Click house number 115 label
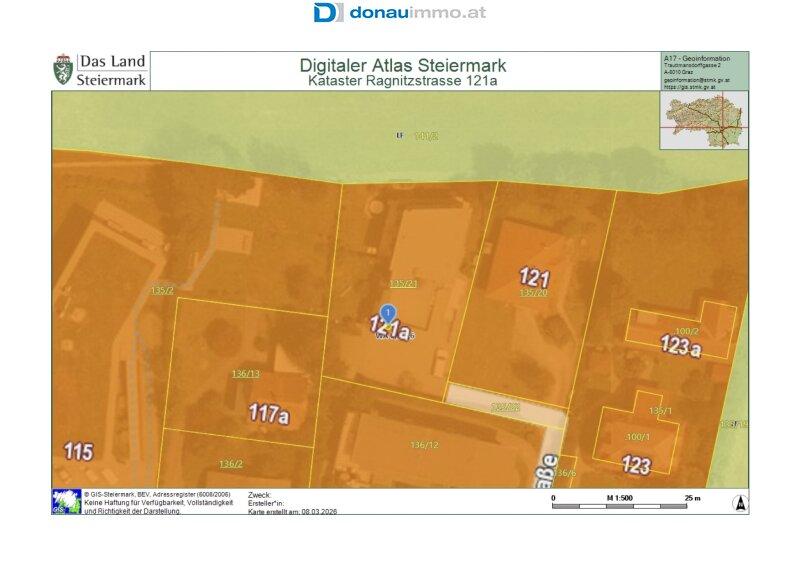The height and width of the screenshot is (566, 800). [x=78, y=451]
